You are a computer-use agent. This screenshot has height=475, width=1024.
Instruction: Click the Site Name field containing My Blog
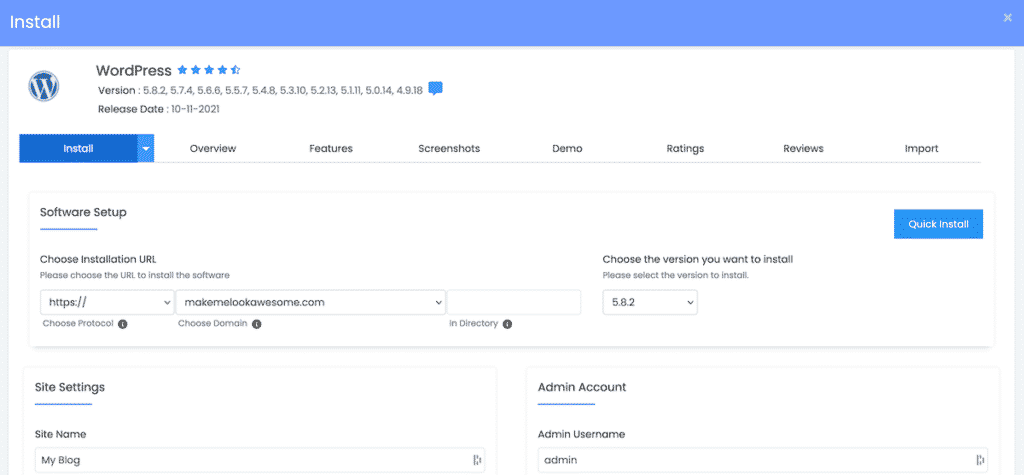(x=260, y=460)
